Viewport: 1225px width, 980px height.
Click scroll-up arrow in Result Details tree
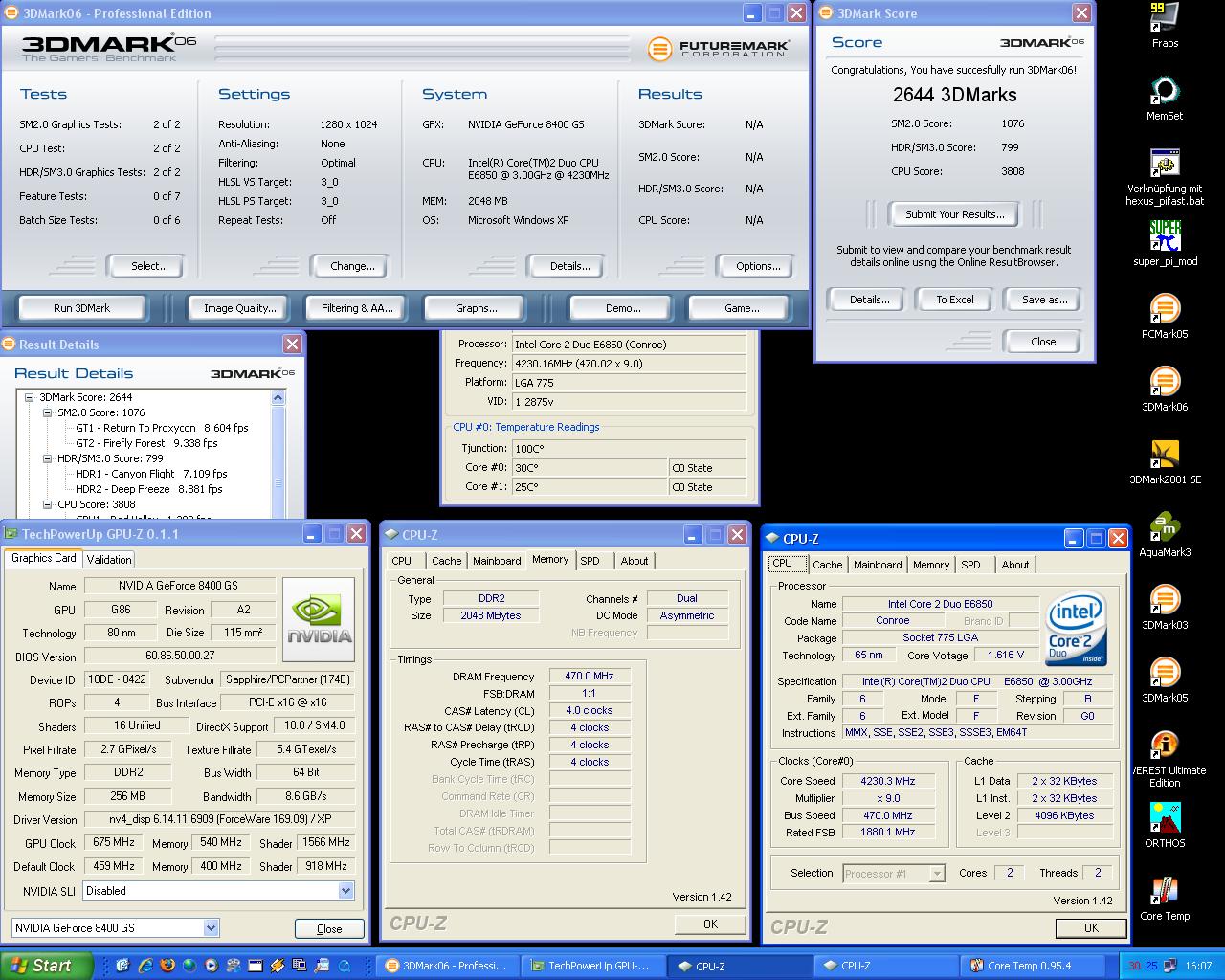[278, 398]
